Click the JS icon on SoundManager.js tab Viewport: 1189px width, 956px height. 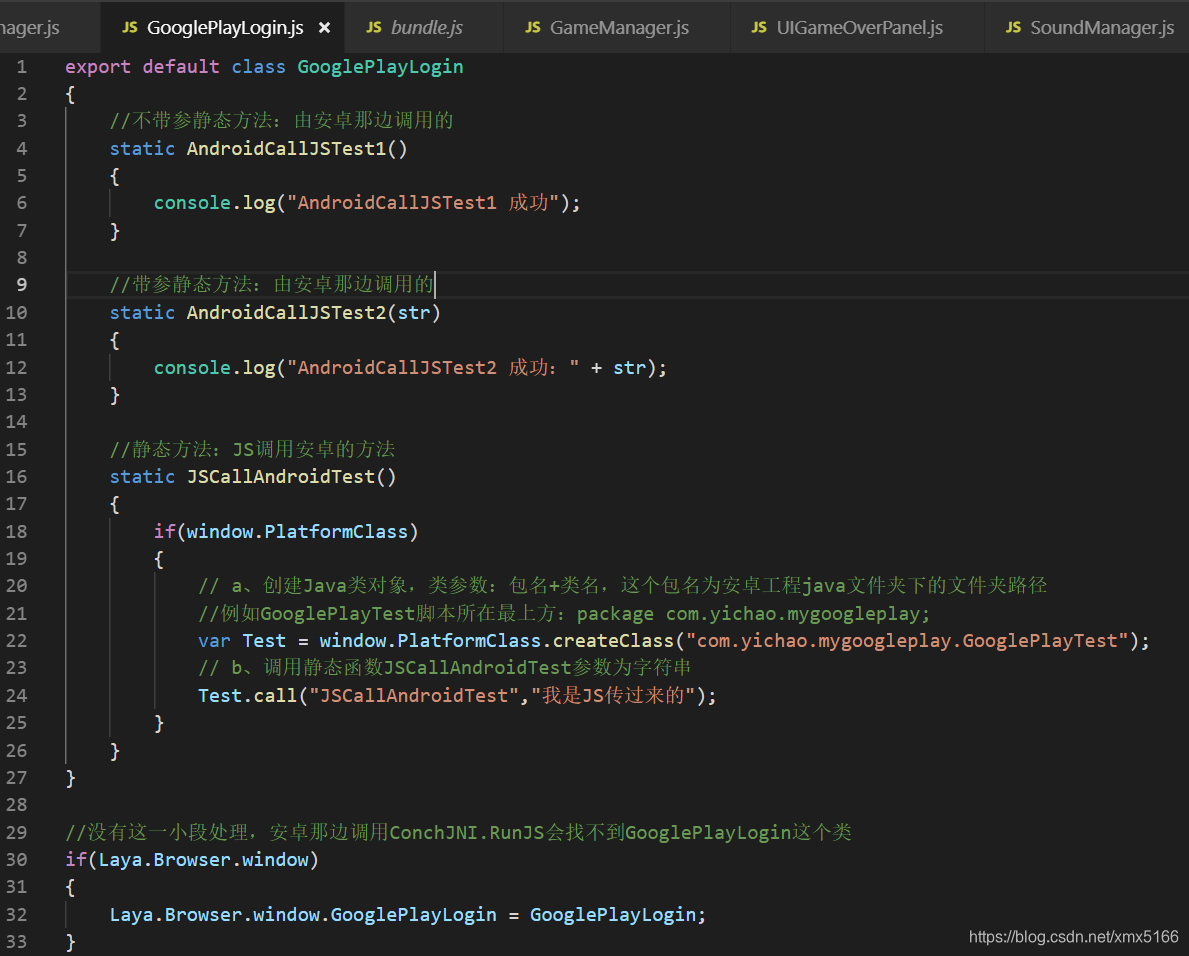[1013, 27]
